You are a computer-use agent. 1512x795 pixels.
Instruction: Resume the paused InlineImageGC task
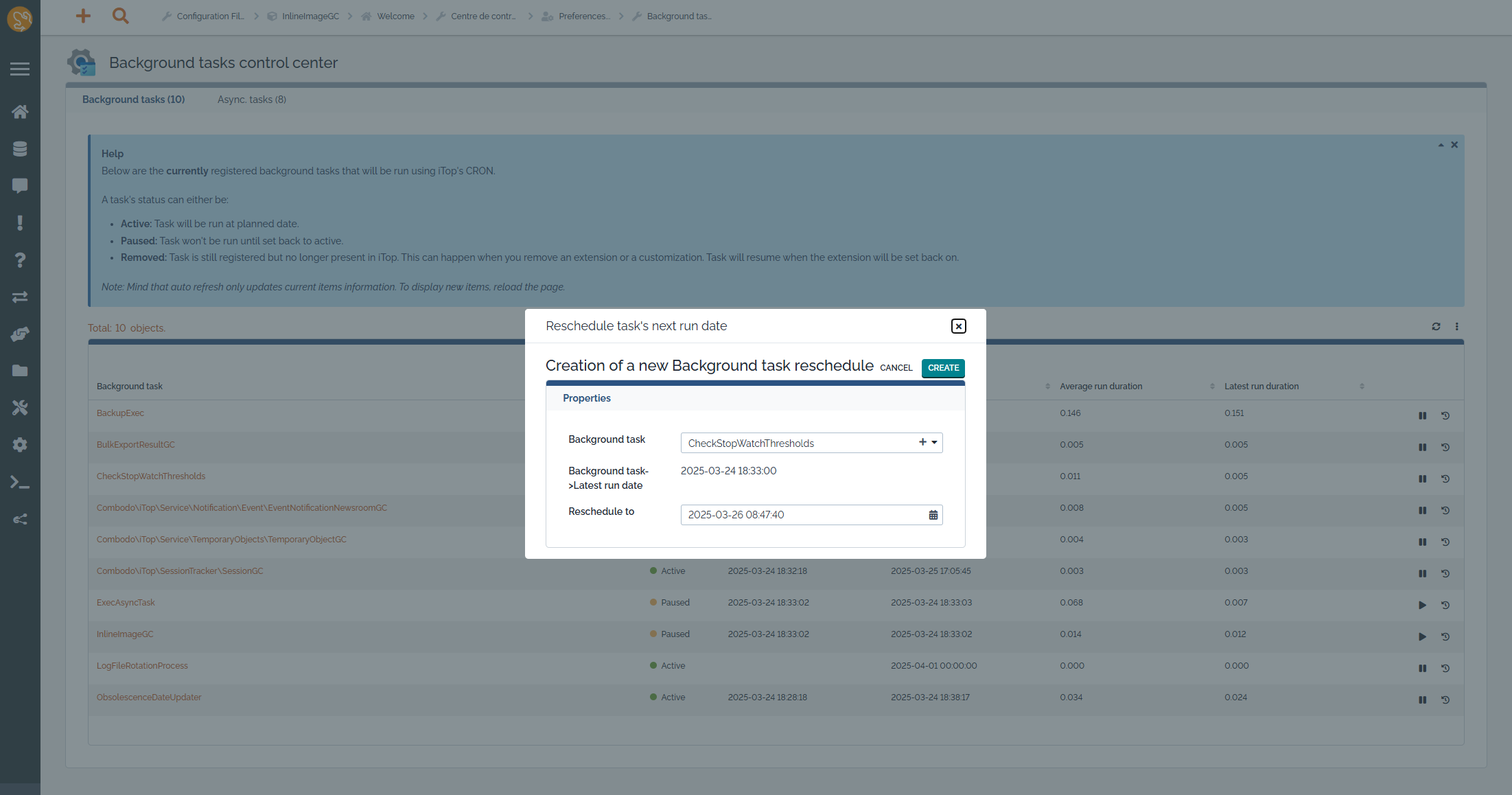pyautogui.click(x=1422, y=636)
